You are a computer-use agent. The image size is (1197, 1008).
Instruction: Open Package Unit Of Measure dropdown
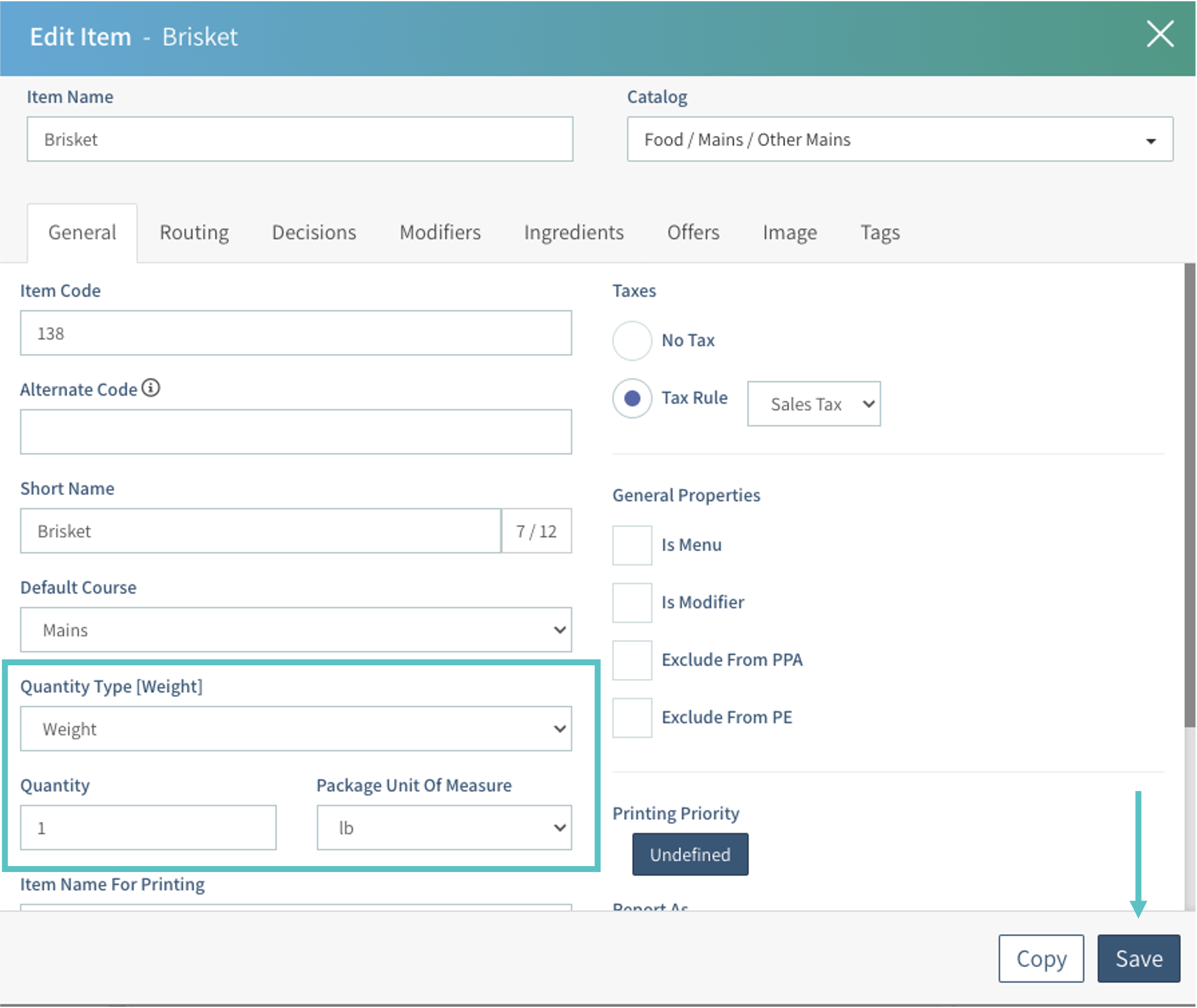443,827
